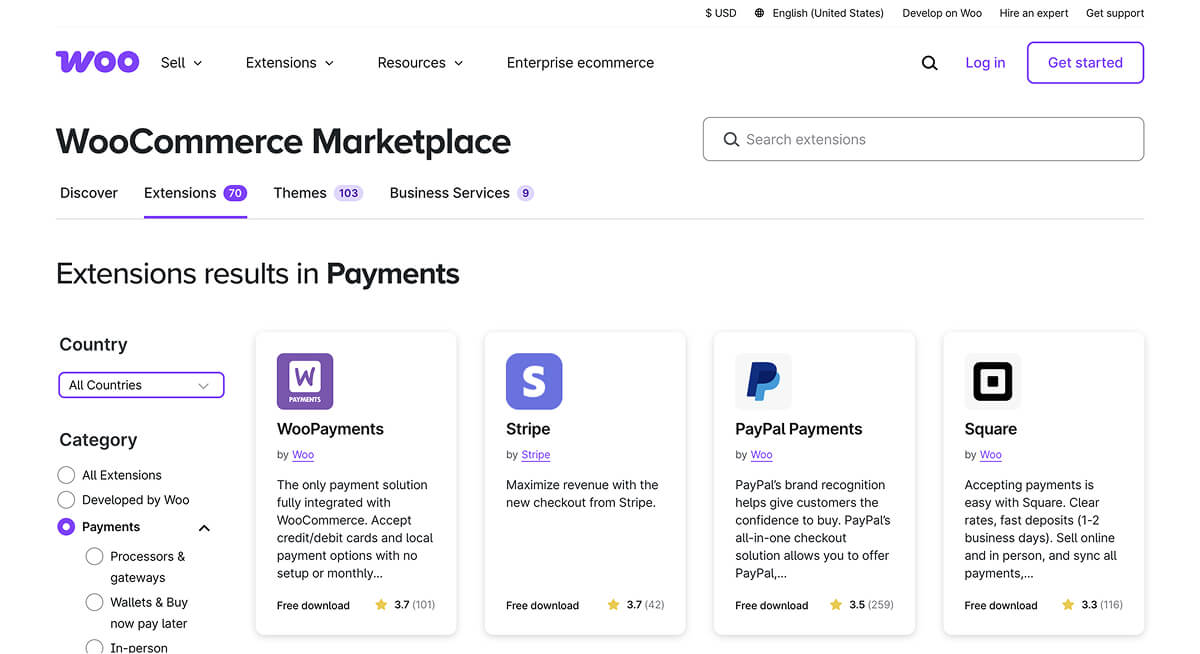Open Woo developer link under WooPayments
1200x654 pixels.
(303, 455)
